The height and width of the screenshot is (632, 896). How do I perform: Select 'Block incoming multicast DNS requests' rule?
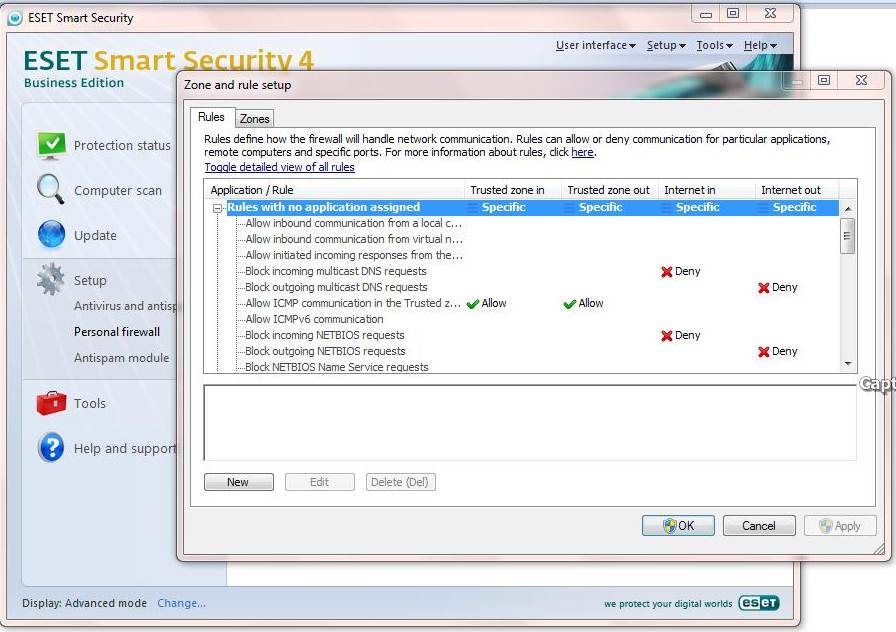(335, 271)
